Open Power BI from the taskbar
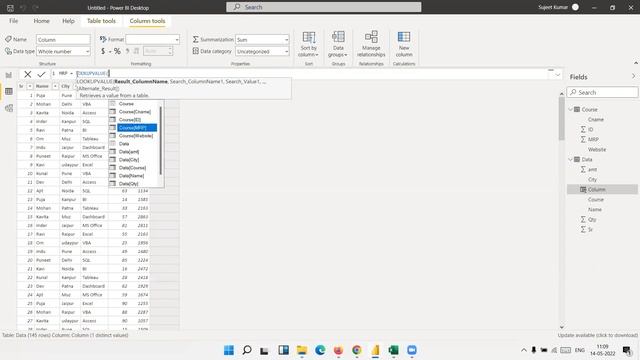640x360 pixels. click(375, 350)
